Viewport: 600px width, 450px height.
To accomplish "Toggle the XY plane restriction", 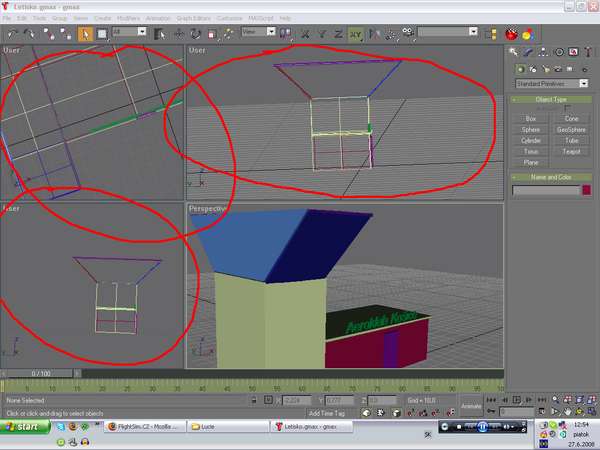I will (355, 34).
